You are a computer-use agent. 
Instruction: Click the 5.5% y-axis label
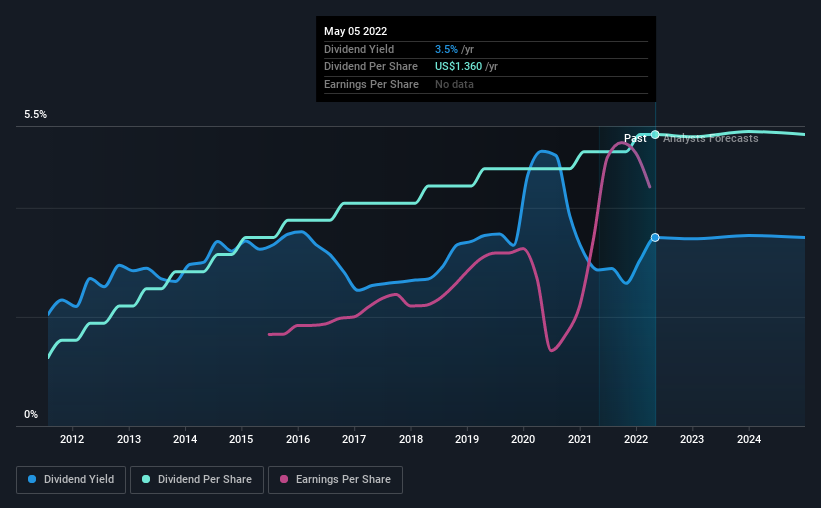point(35,114)
